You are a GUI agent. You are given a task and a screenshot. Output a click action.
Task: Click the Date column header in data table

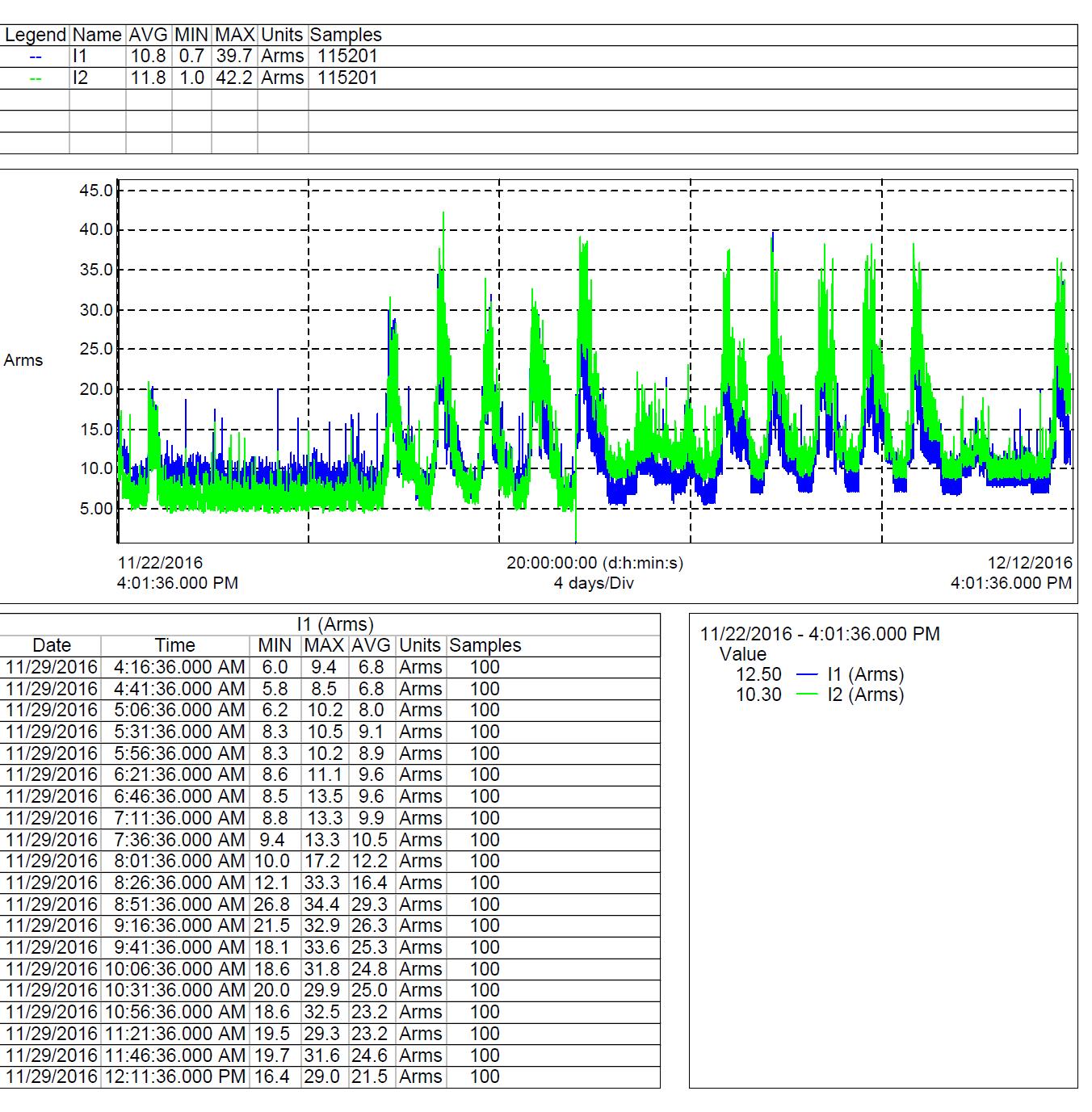[52, 645]
